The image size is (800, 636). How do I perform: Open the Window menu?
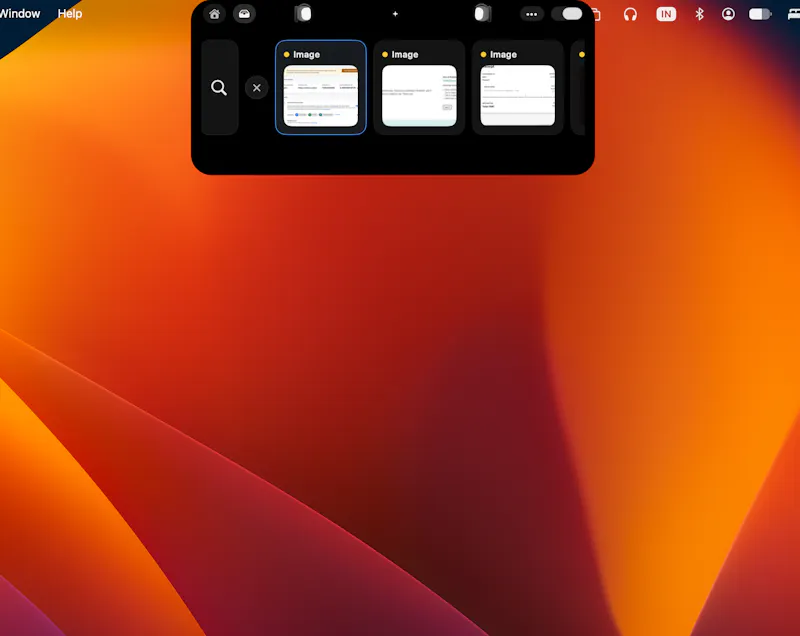click(x=19, y=14)
